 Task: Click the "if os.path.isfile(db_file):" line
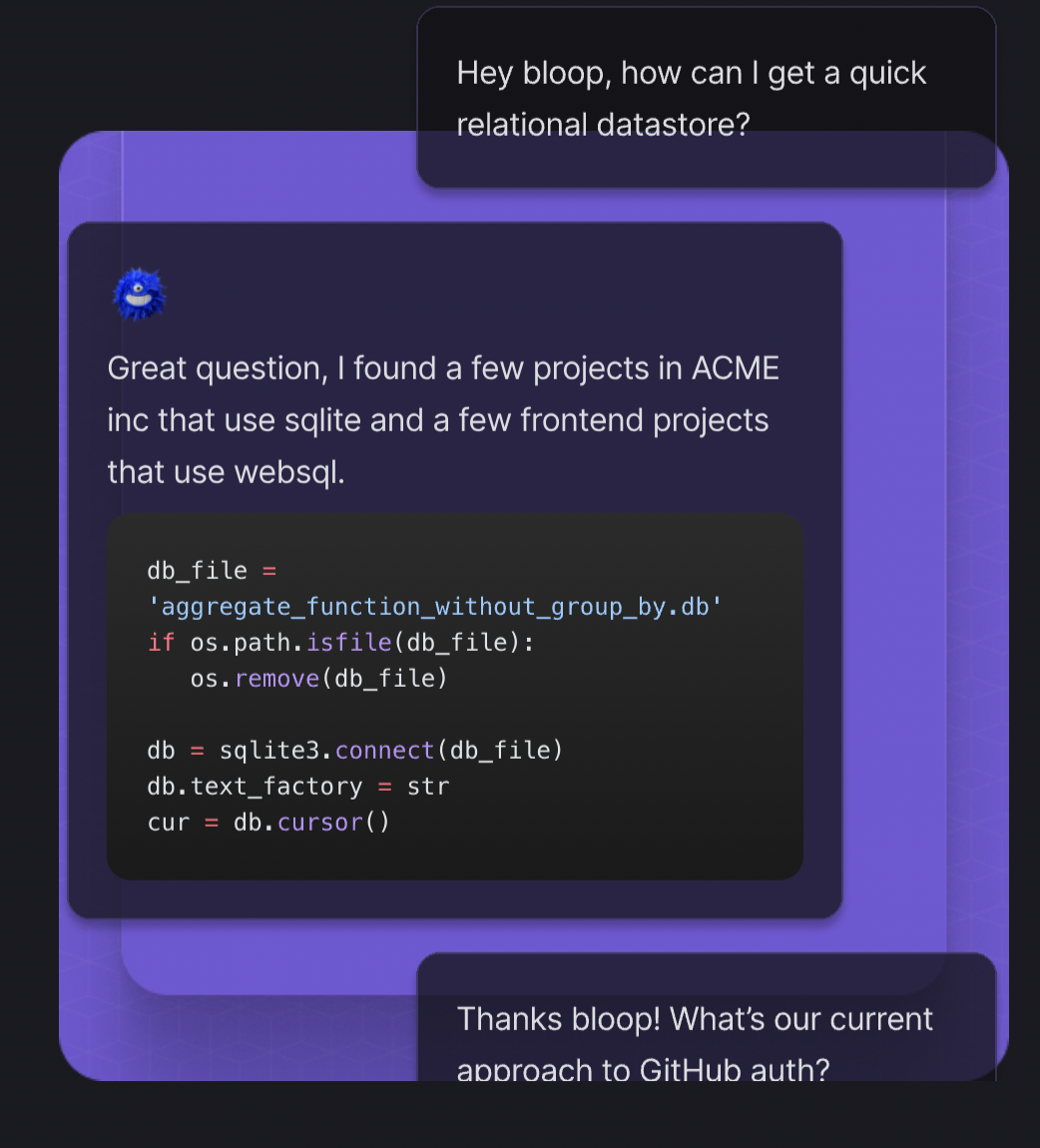(340, 643)
